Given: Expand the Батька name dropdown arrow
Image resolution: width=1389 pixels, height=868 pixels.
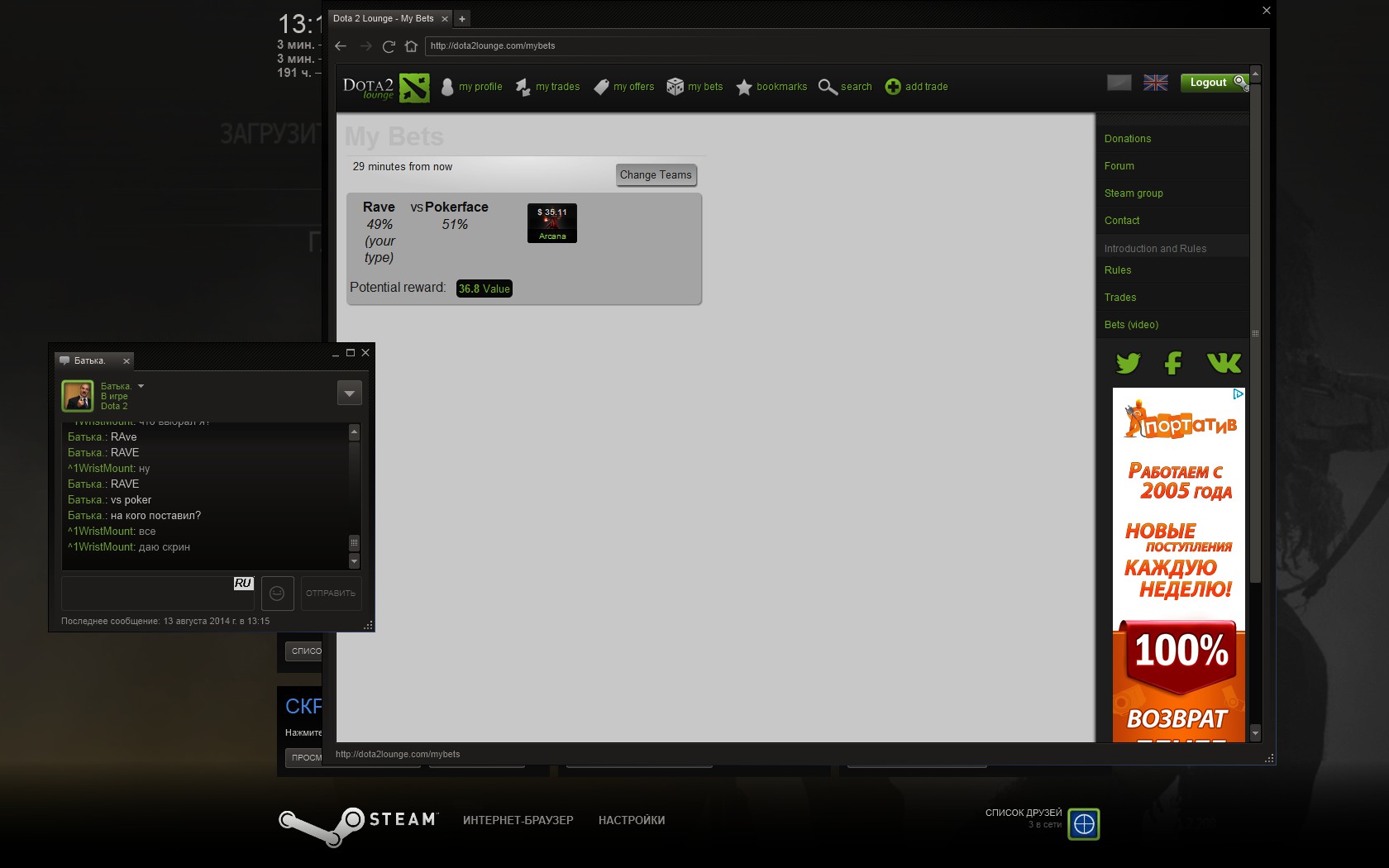Looking at the screenshot, I should coord(141,386).
